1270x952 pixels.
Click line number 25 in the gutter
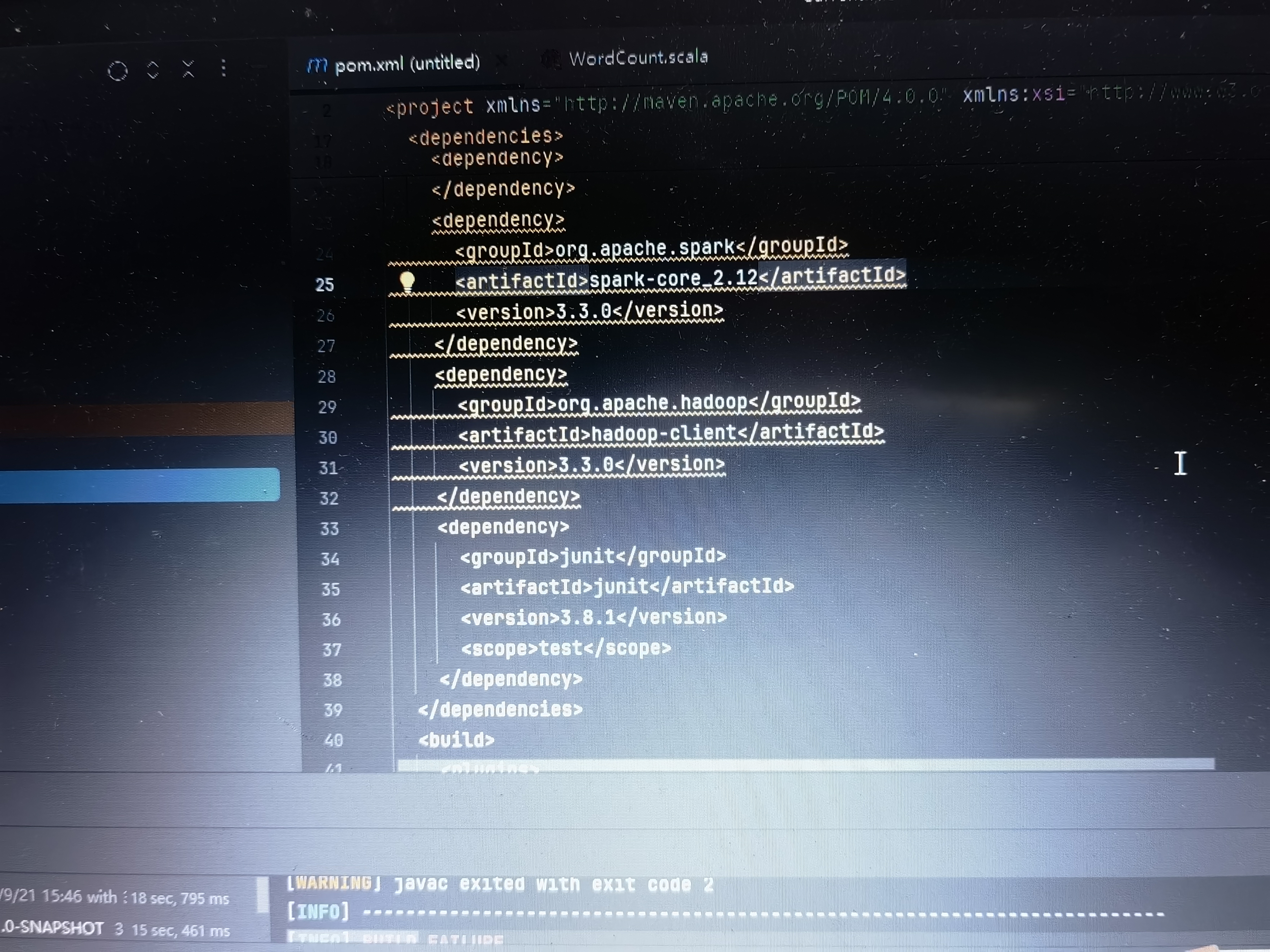pos(324,284)
